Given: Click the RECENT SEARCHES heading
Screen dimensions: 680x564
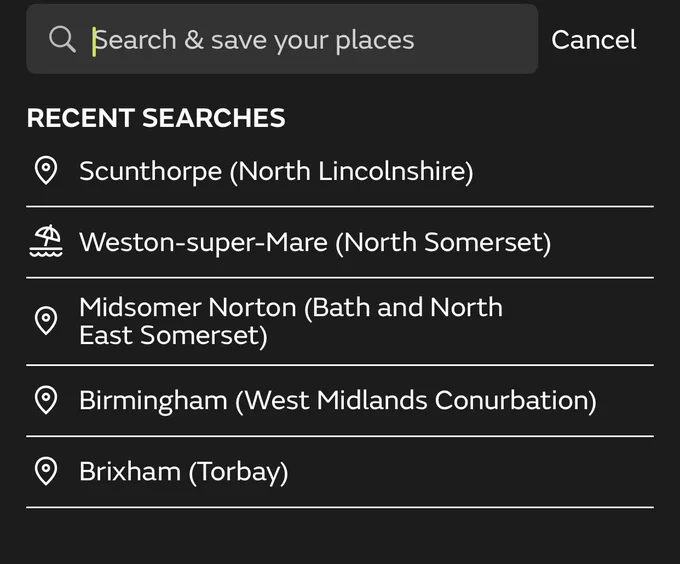Looking at the screenshot, I should (x=156, y=118).
